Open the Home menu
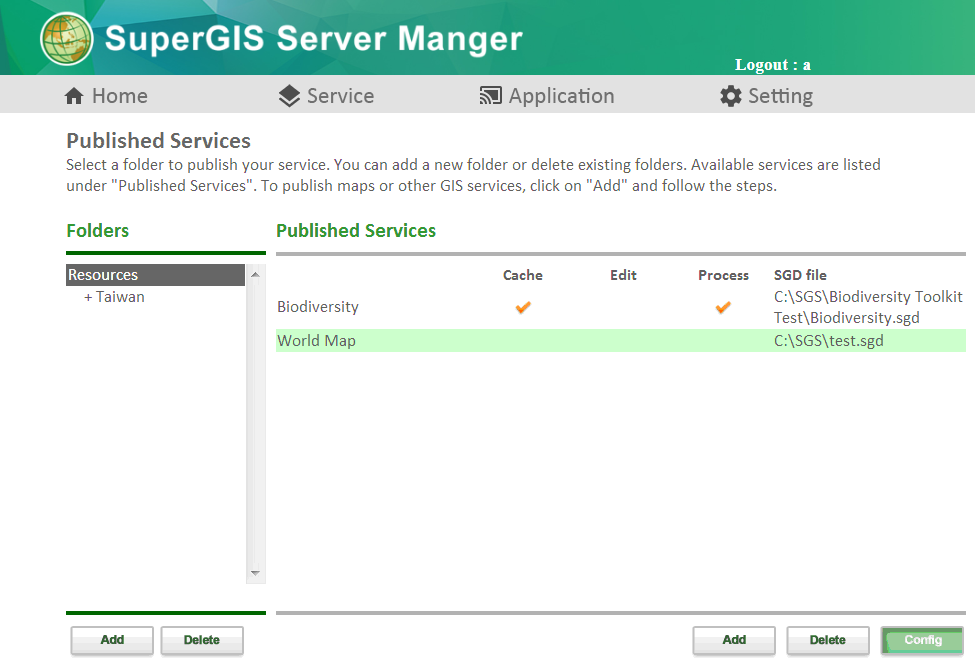Viewport: 975px width, 670px height. (106, 96)
